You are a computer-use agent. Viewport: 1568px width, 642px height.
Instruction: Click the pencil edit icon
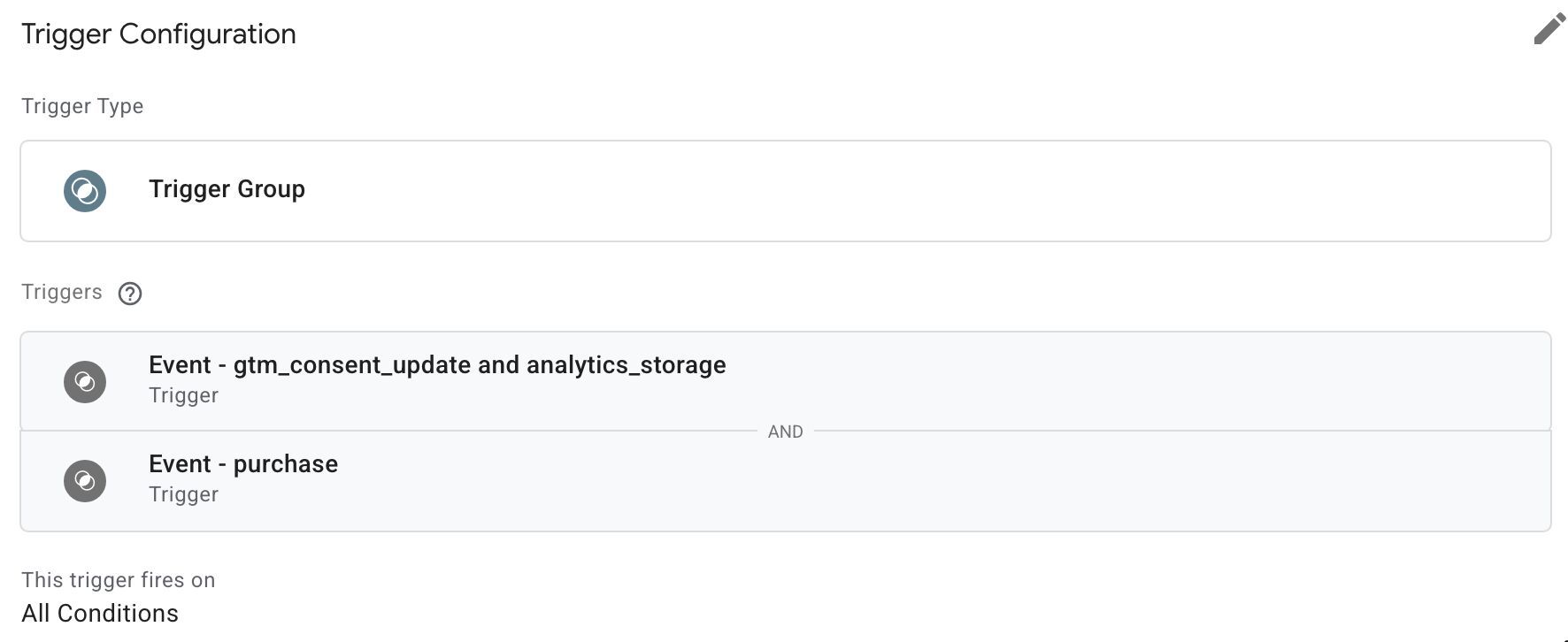pos(1549,29)
